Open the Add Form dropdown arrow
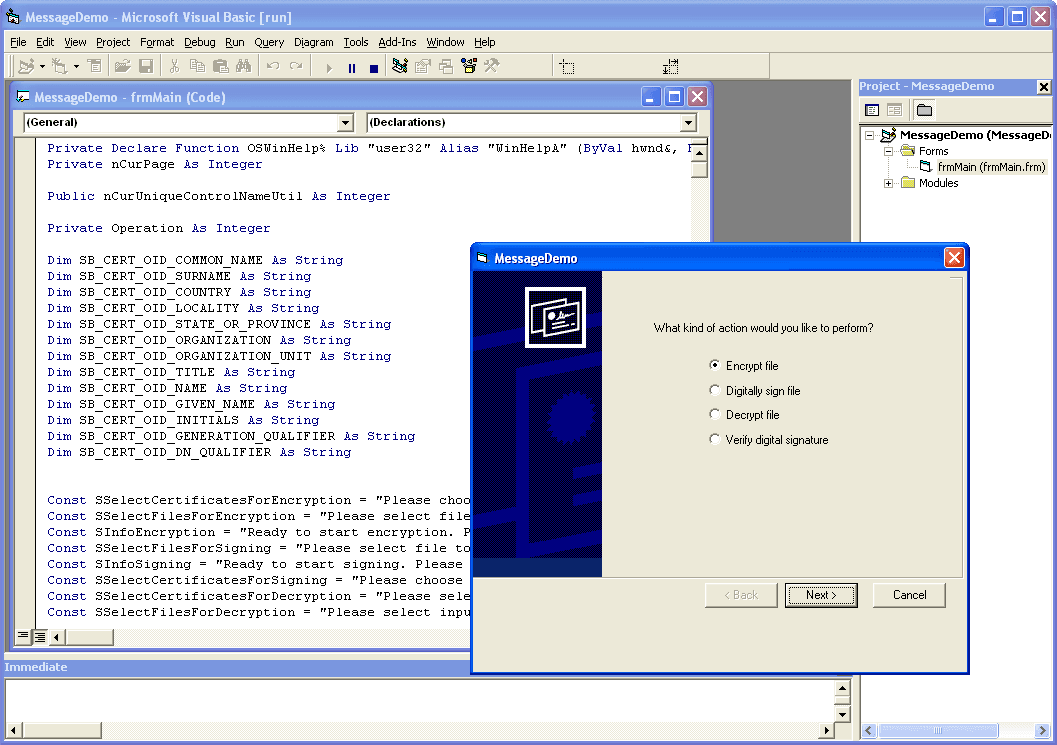Viewport: 1057px width, 745px height. coord(76,66)
